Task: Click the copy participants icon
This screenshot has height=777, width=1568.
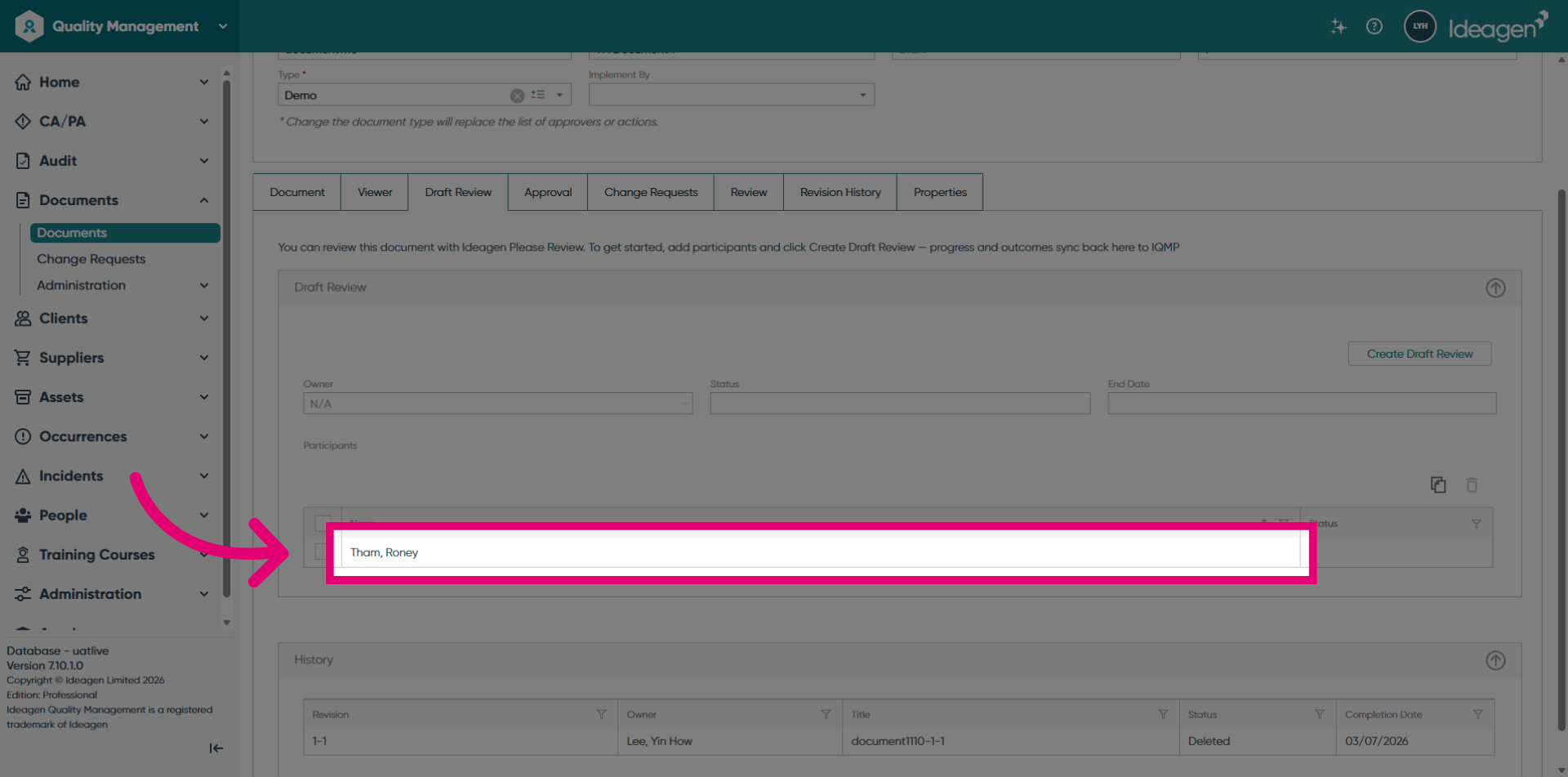Action: point(1438,485)
